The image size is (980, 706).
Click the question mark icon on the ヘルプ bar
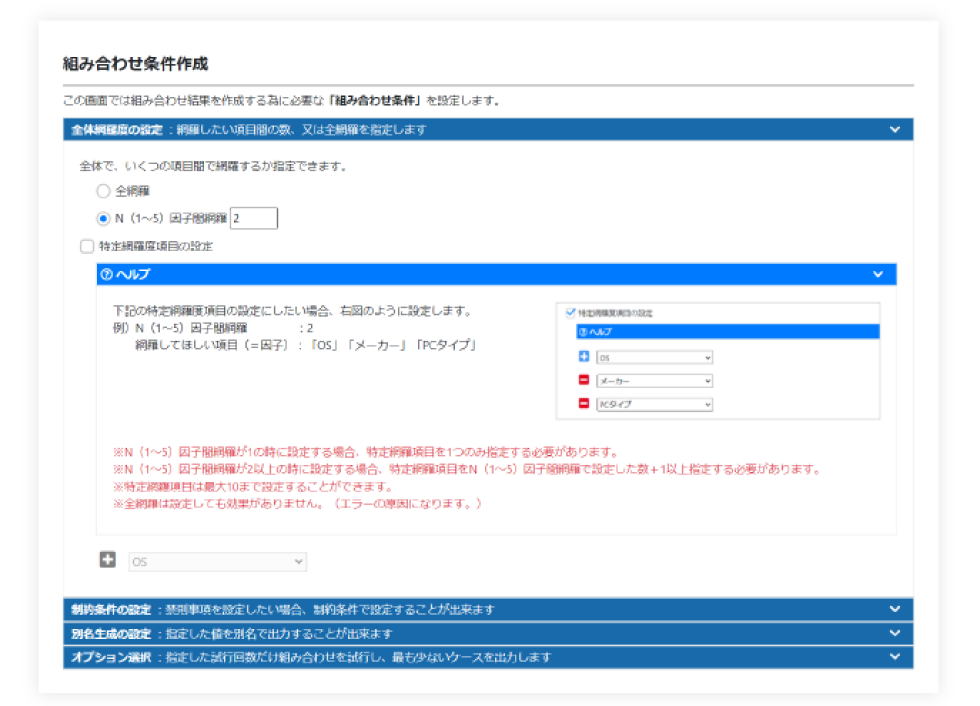click(x=106, y=274)
